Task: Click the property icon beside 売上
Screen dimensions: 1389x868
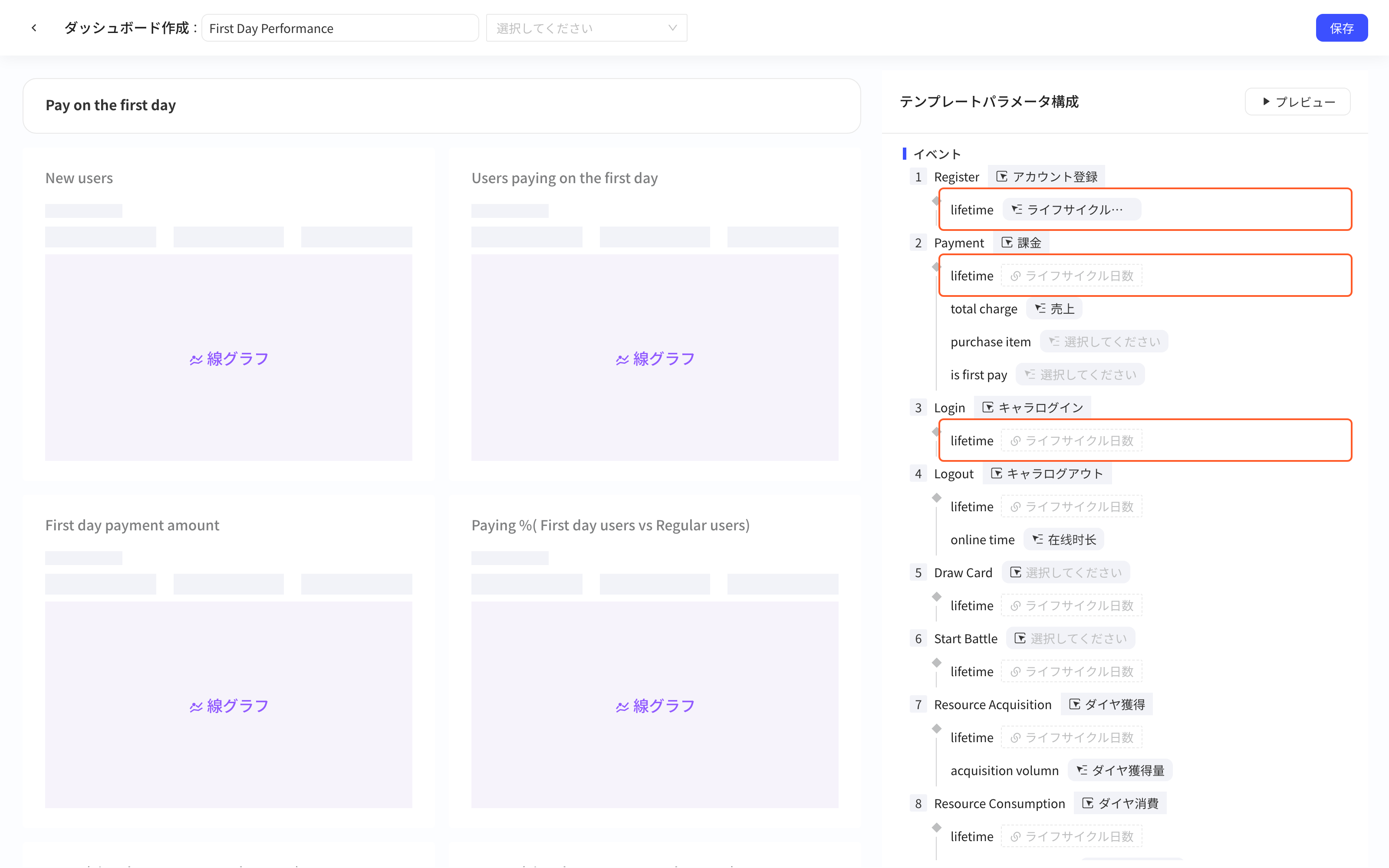Action: click(1040, 309)
